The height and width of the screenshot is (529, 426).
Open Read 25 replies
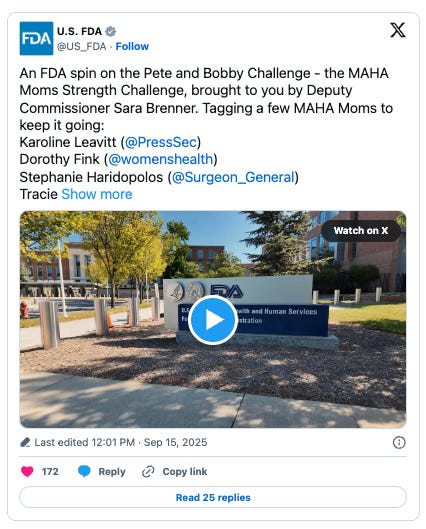(213, 497)
